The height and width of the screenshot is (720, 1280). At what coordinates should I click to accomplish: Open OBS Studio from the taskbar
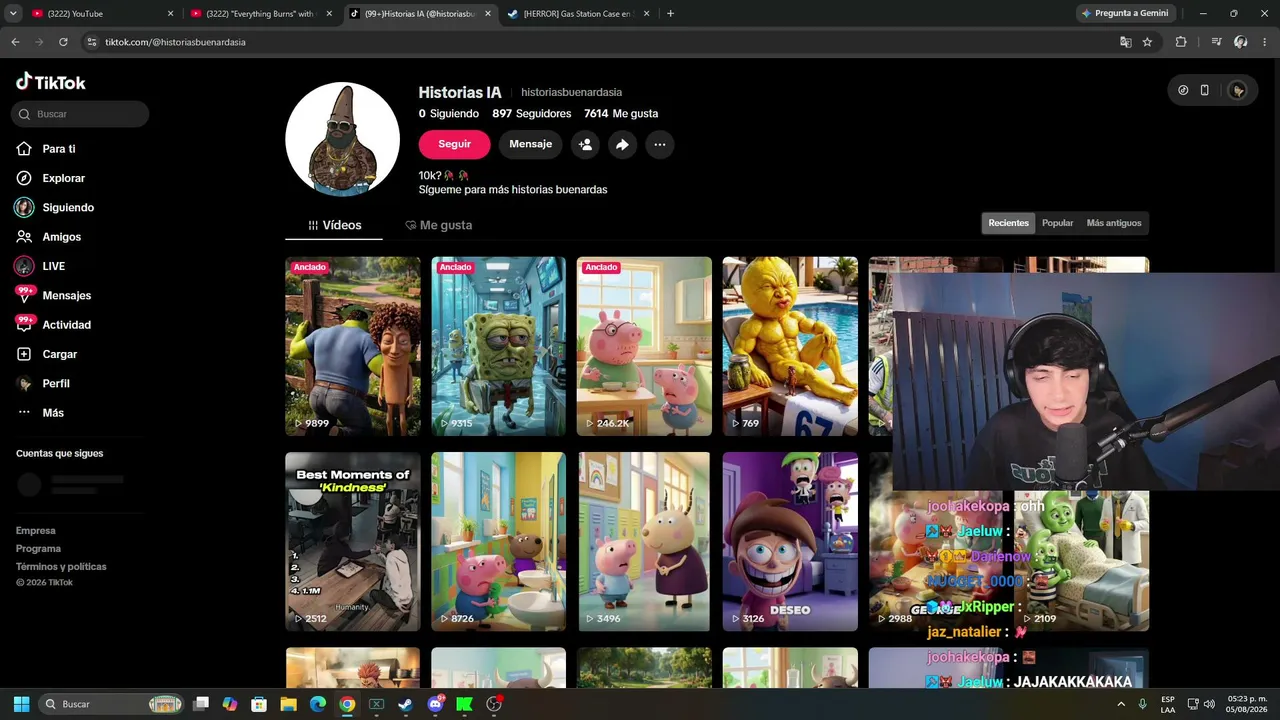click(494, 704)
